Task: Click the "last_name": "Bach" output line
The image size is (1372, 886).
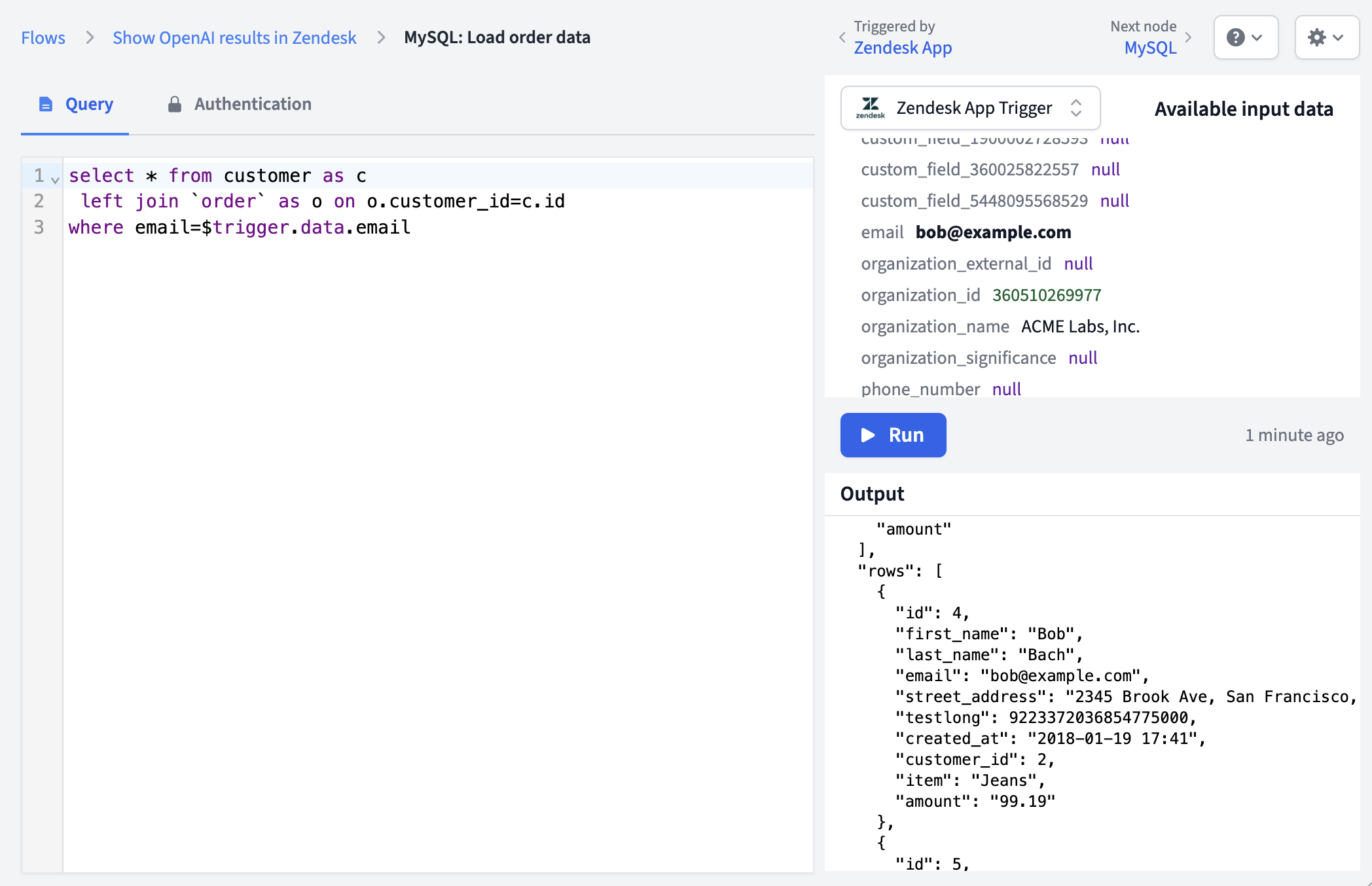Action: 989,655
